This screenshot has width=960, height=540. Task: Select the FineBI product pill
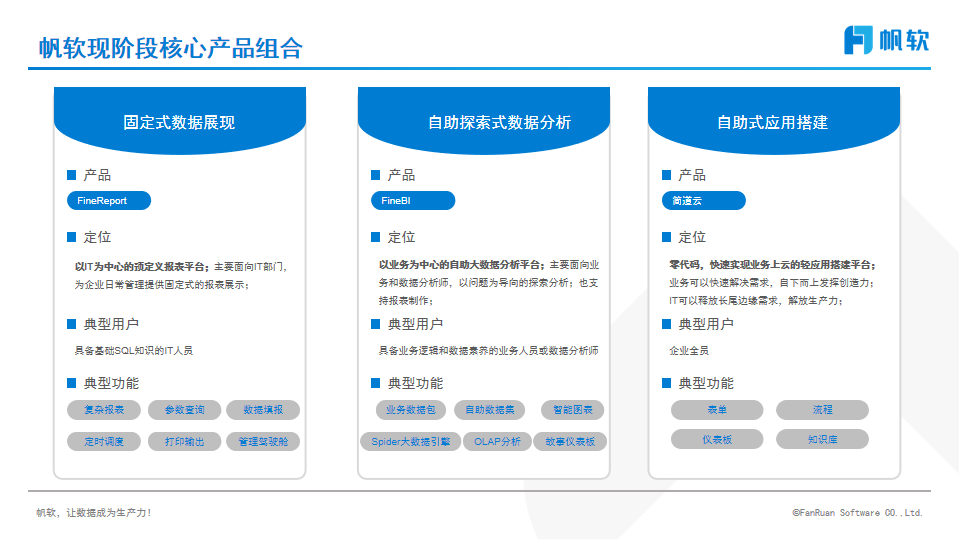click(413, 201)
